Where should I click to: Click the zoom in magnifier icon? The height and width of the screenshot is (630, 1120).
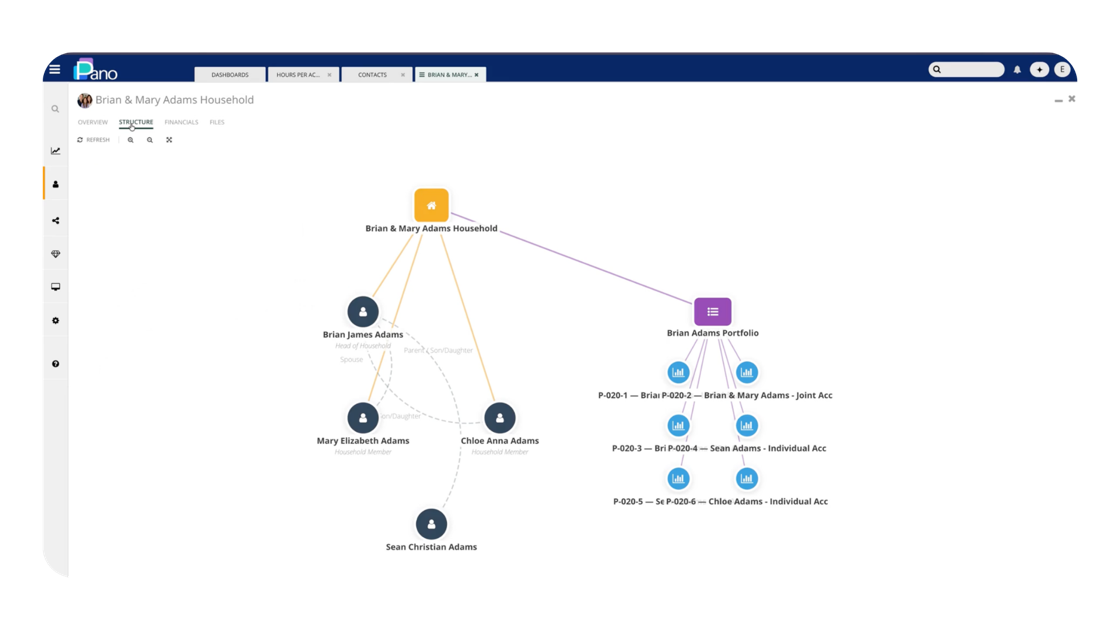tap(131, 140)
